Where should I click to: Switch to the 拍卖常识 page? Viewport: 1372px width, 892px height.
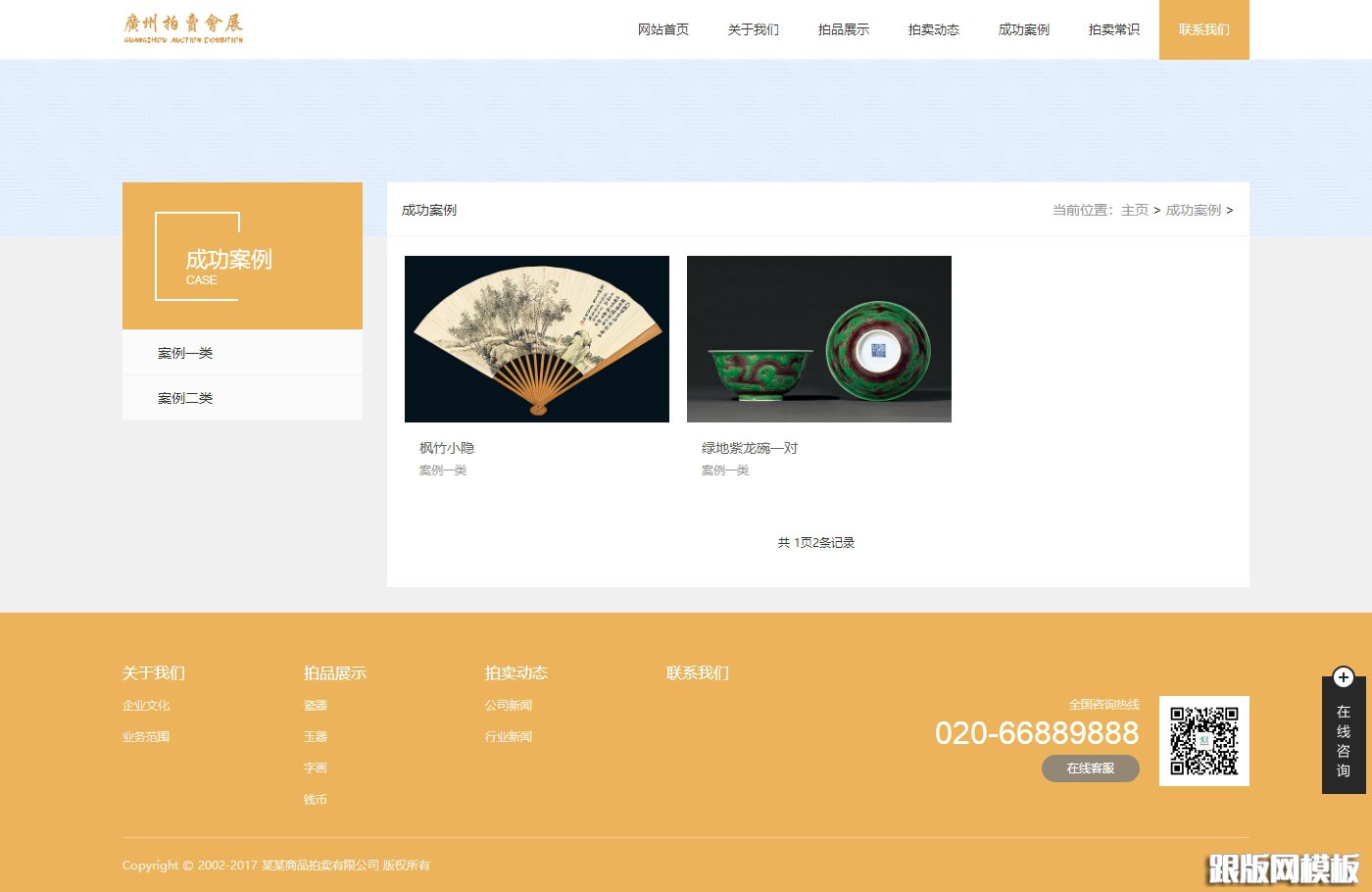pos(1113,29)
